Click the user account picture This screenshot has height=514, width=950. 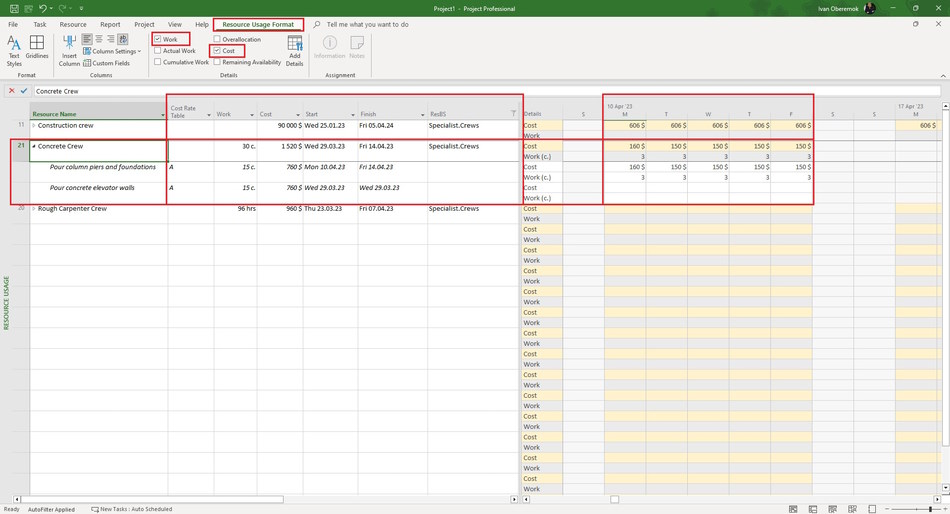tap(870, 8)
